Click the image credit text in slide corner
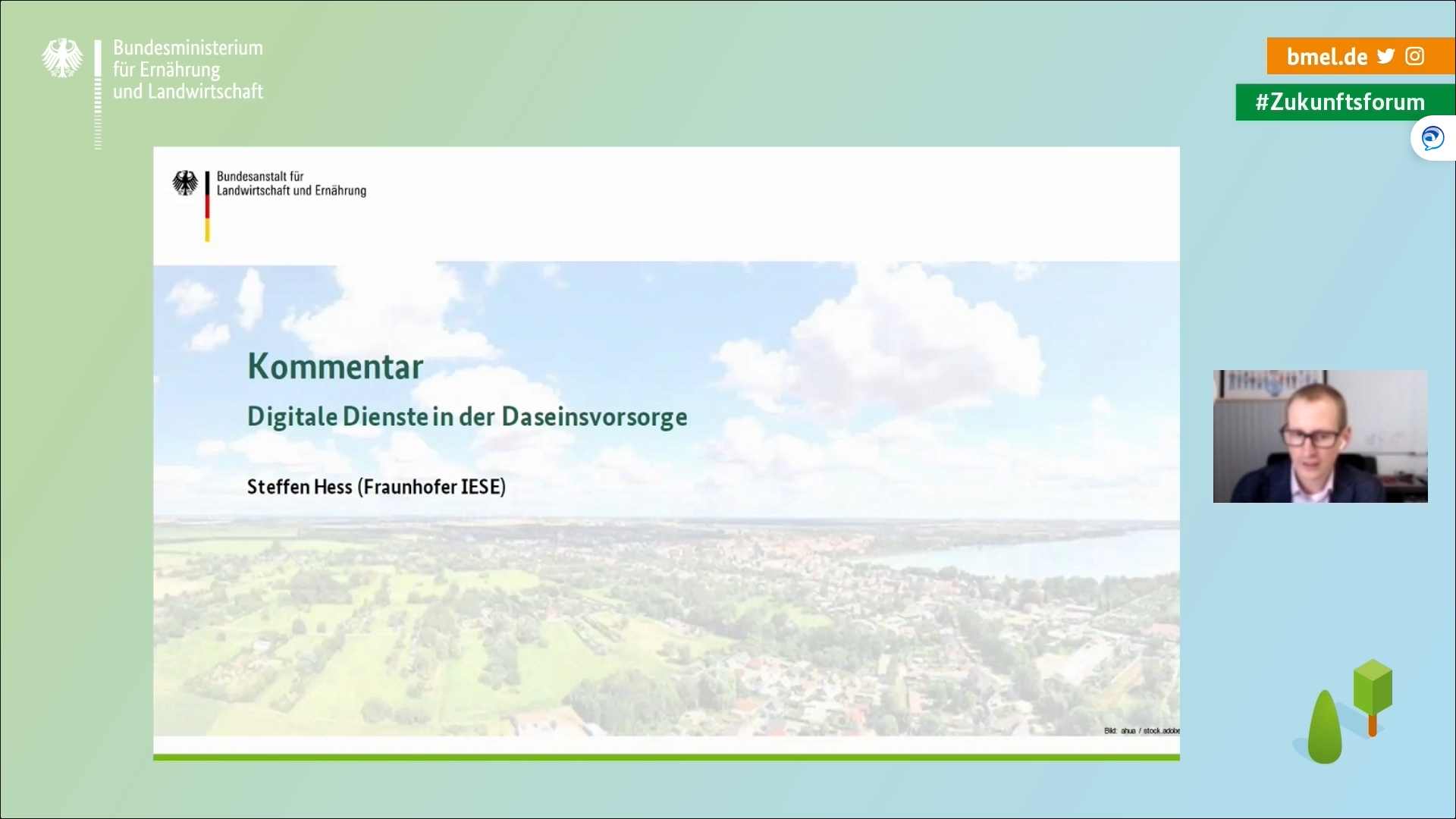The width and height of the screenshot is (1456, 819). tap(1141, 731)
